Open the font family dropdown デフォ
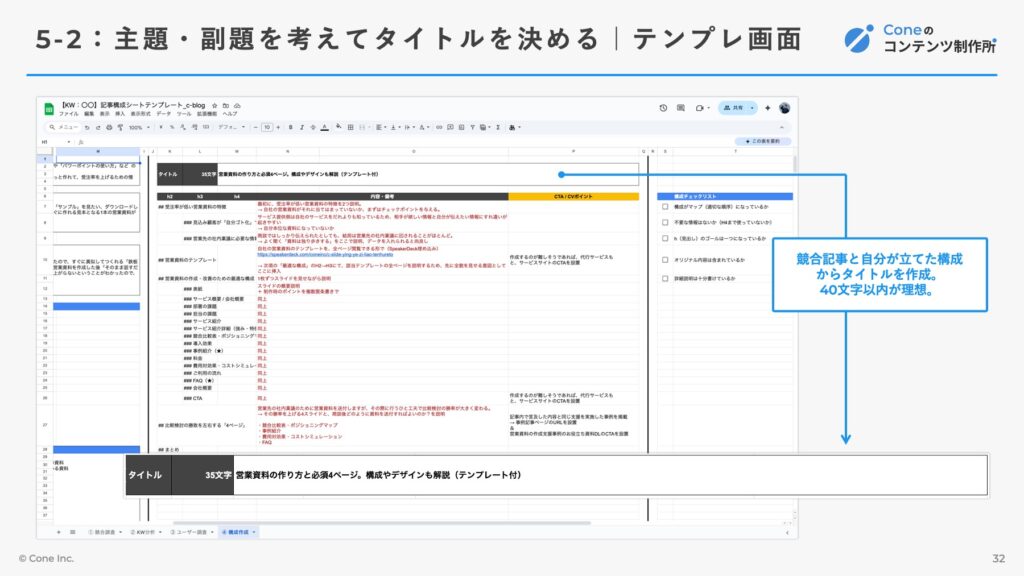 [x=232, y=127]
